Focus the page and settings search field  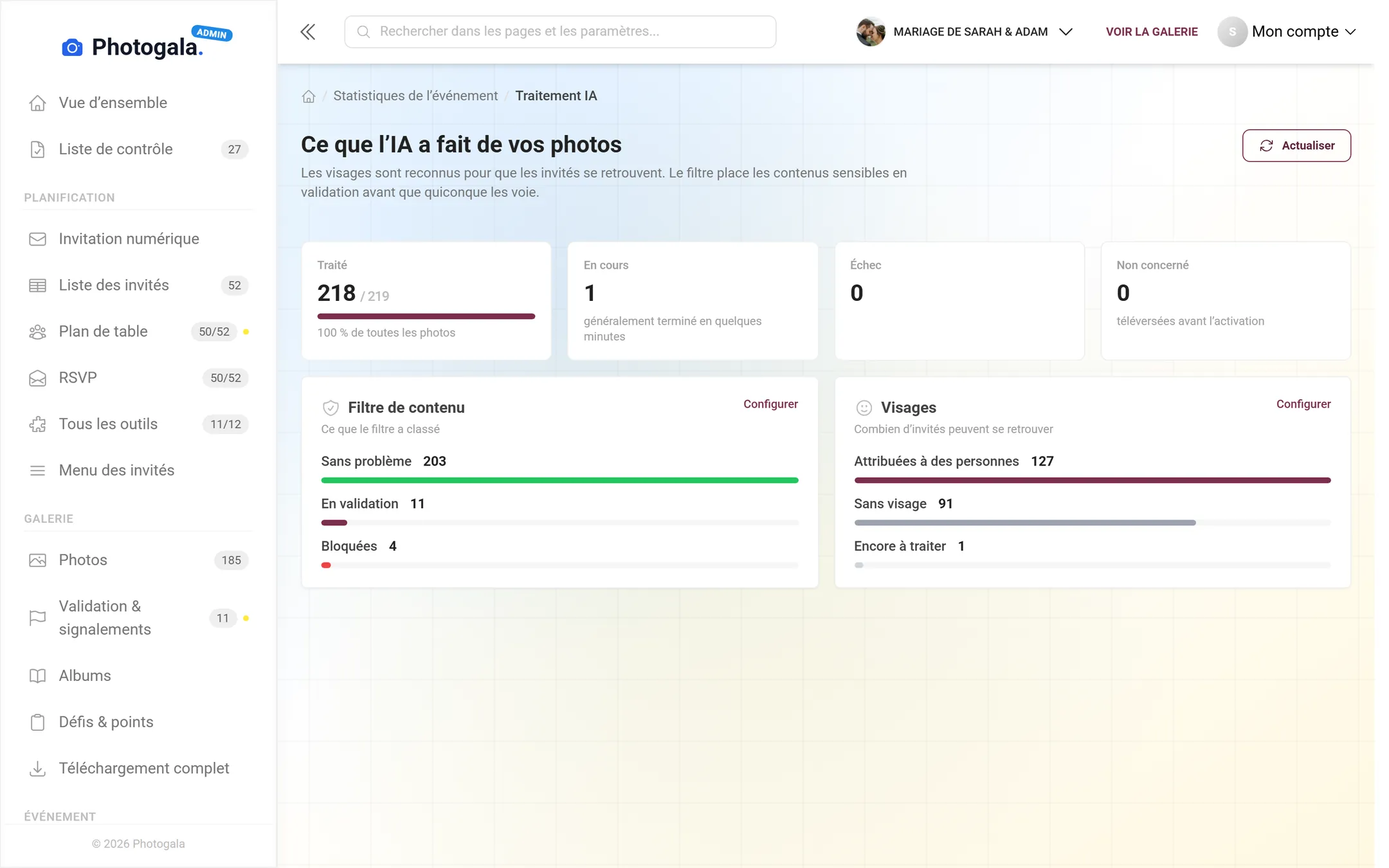click(560, 32)
